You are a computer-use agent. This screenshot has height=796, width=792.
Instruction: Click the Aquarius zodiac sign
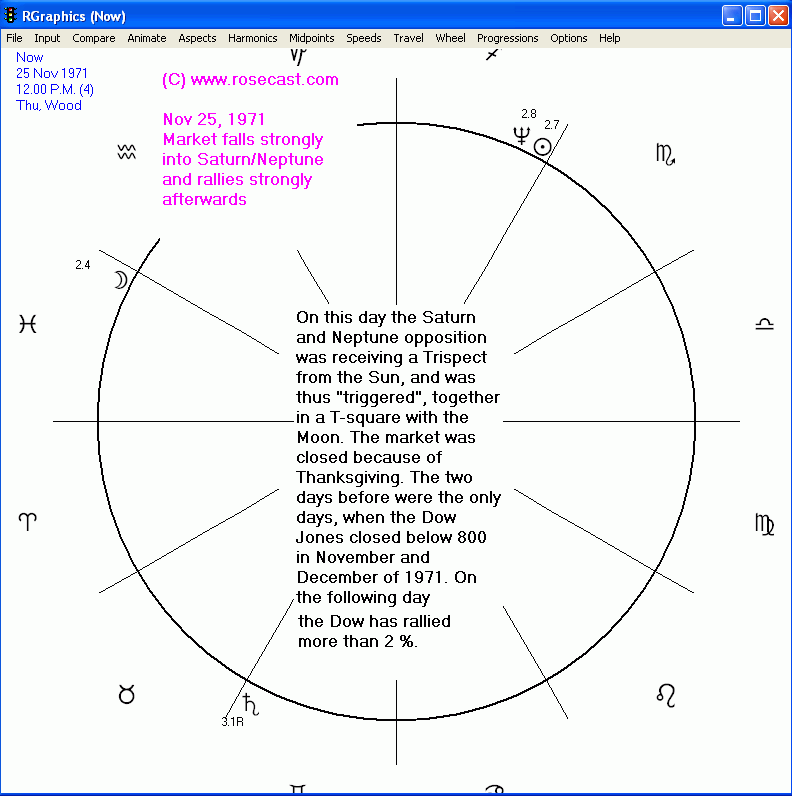point(126,152)
